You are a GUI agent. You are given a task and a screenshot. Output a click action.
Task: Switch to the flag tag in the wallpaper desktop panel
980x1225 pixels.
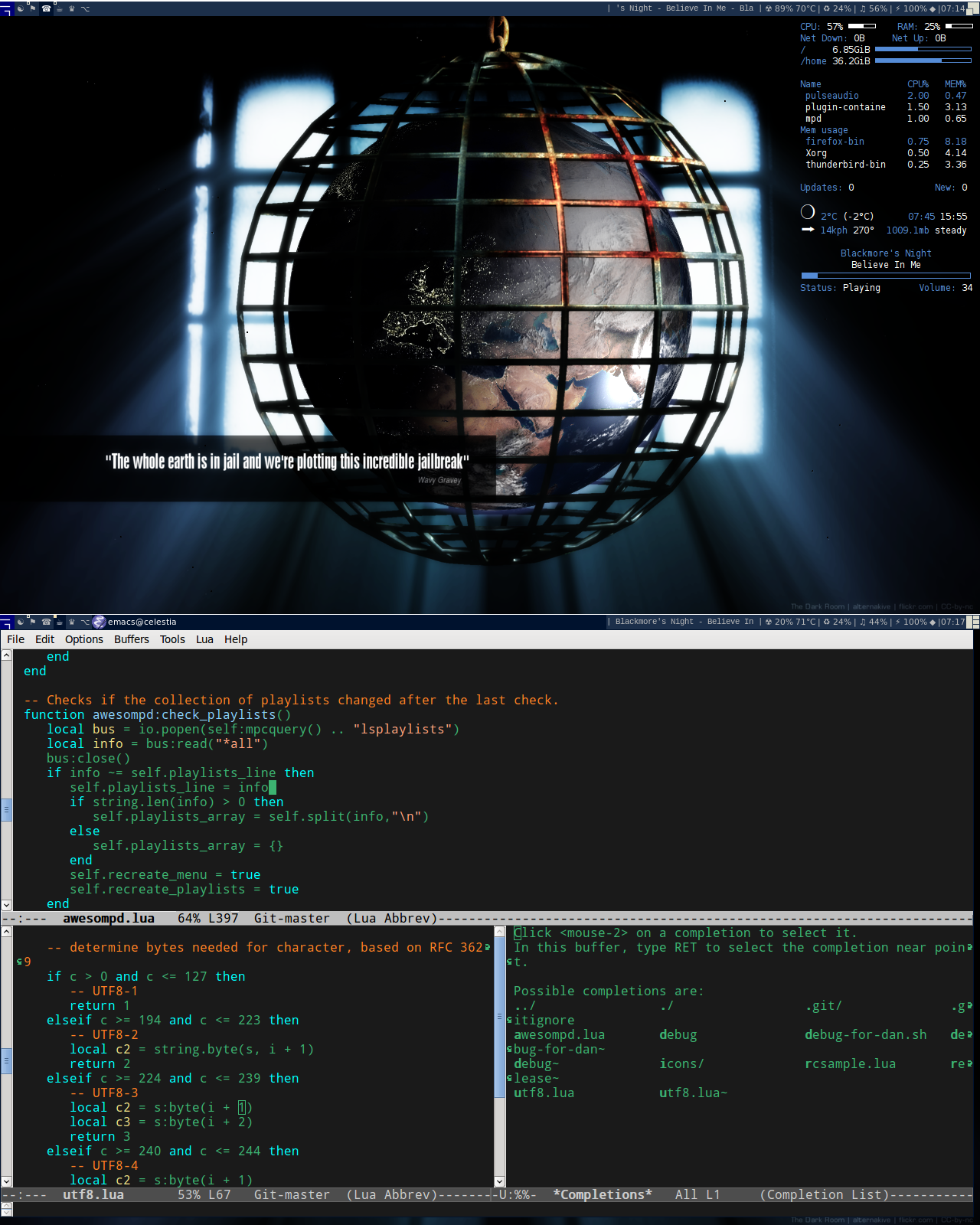click(33, 8)
